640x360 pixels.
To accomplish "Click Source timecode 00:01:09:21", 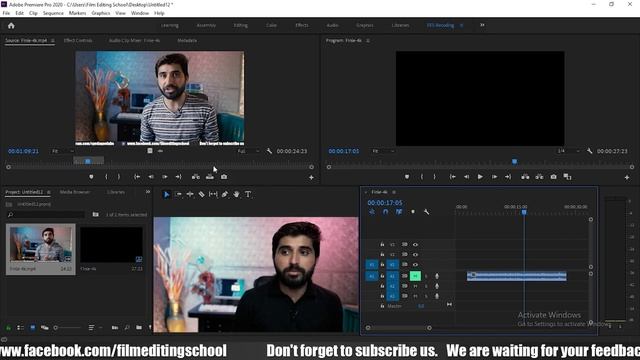I will tap(23, 151).
